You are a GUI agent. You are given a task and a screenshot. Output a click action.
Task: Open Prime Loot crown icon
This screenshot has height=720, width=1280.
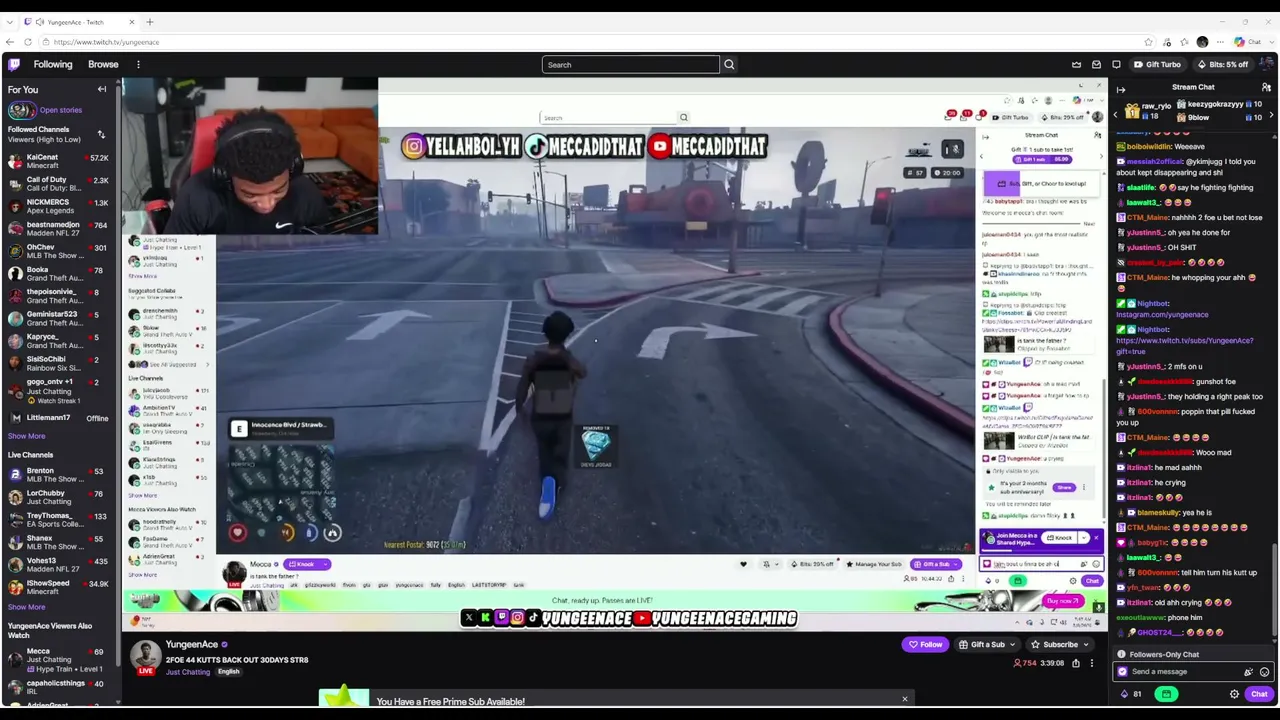point(1076,64)
